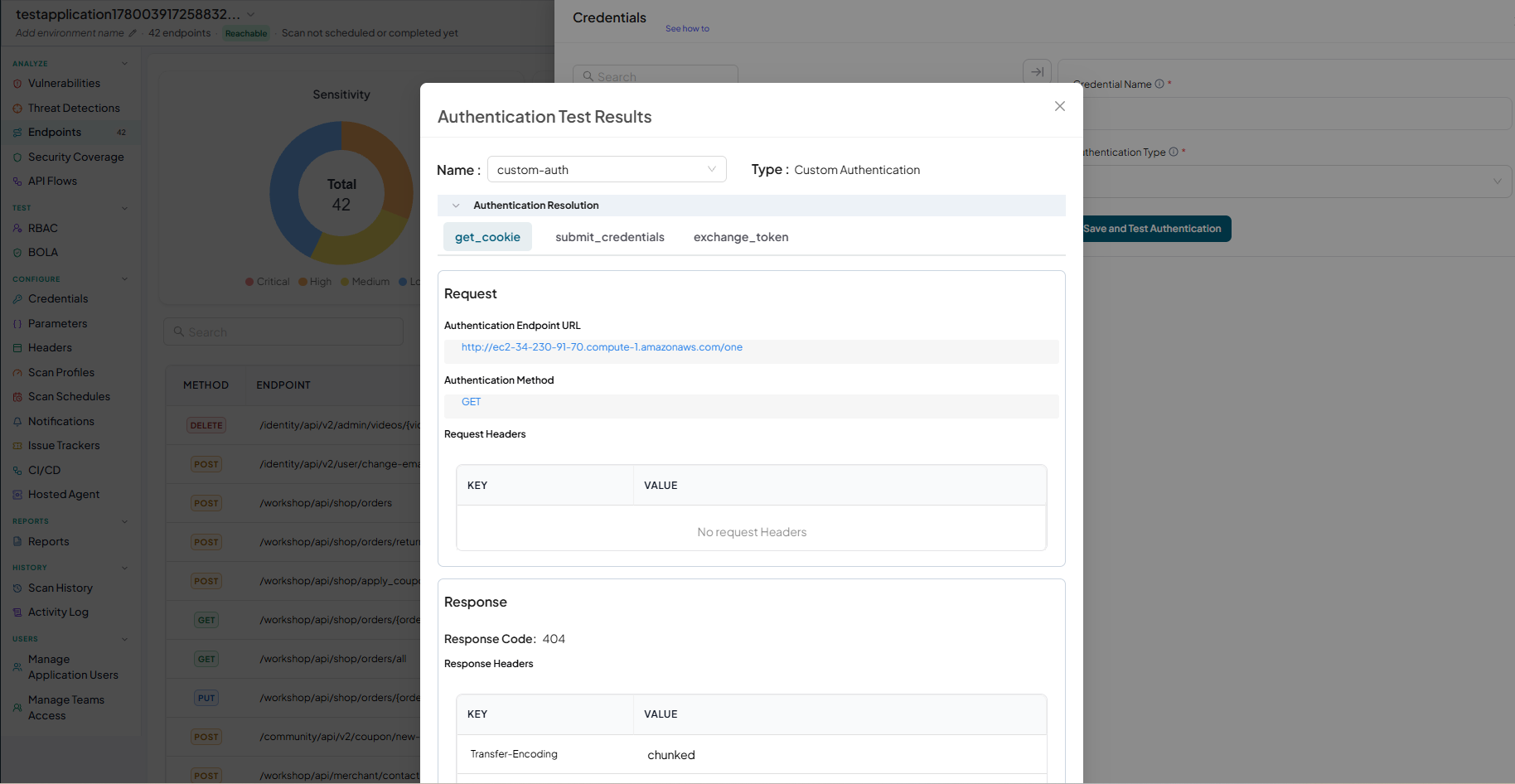Collapse the Authentication Resolution section

point(456,206)
